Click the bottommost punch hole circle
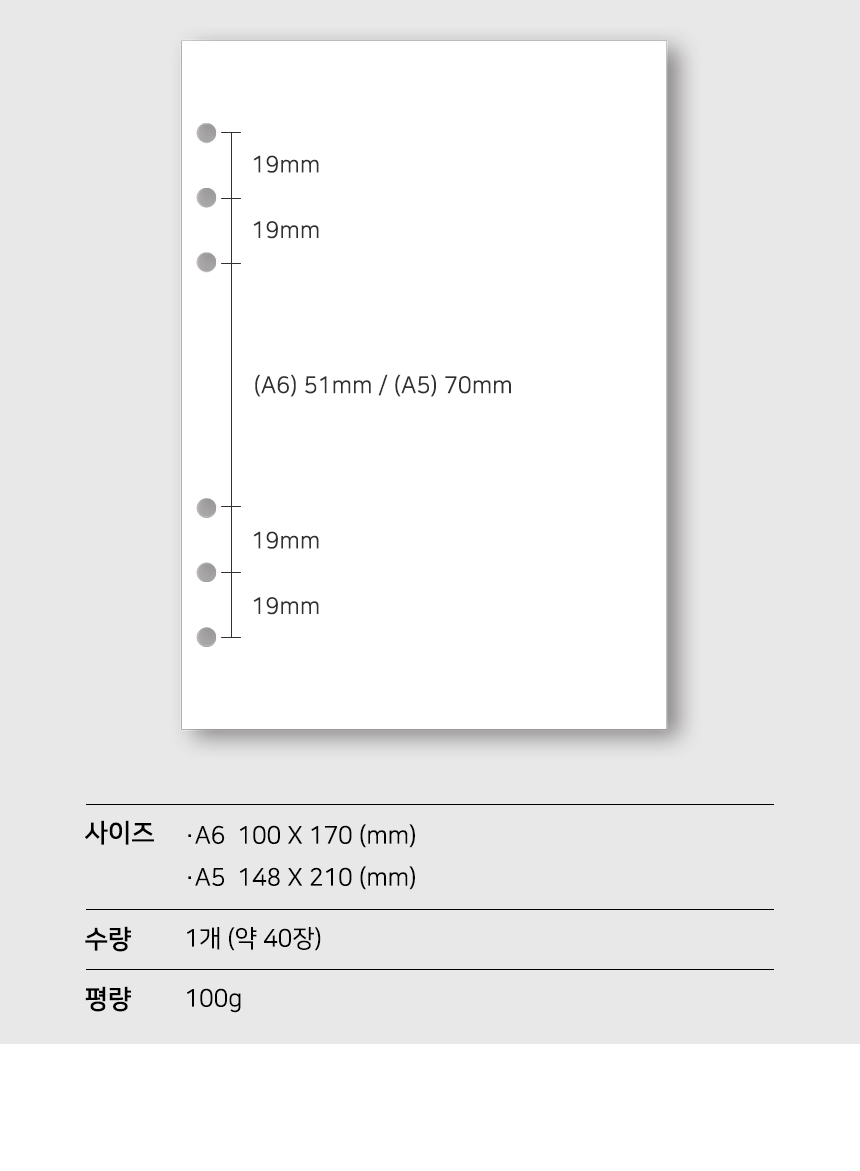 [x=206, y=637]
